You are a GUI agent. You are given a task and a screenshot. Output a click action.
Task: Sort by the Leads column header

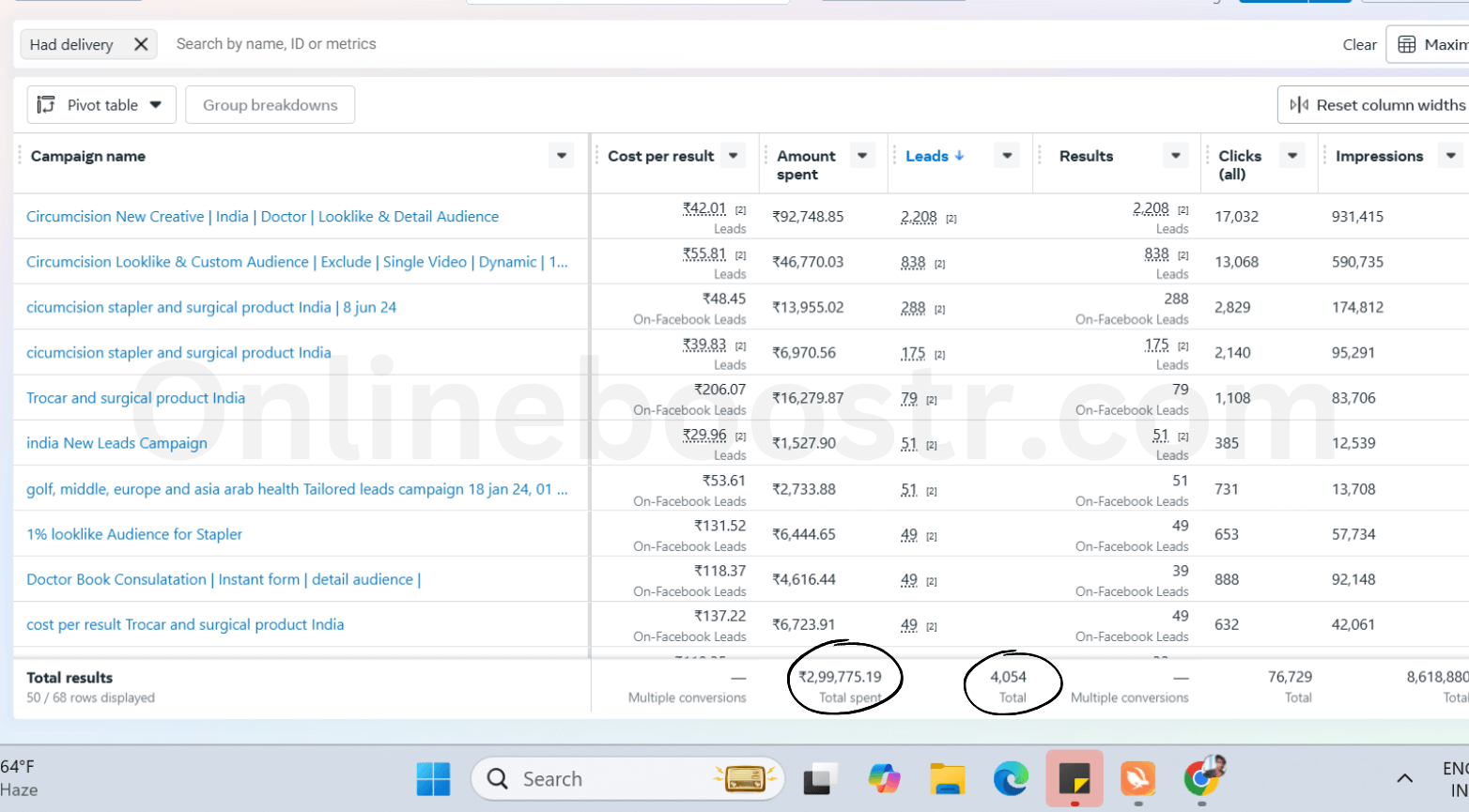(x=926, y=156)
